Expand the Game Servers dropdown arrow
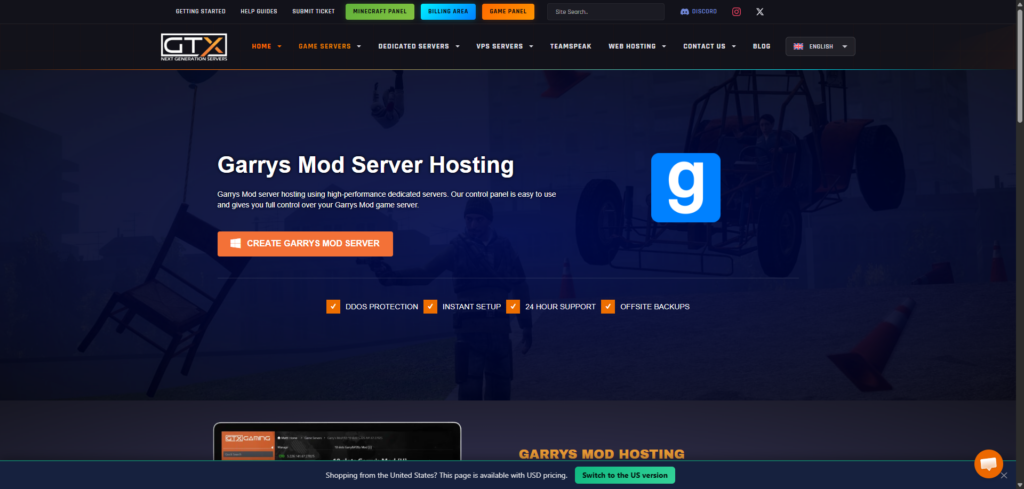 (359, 47)
